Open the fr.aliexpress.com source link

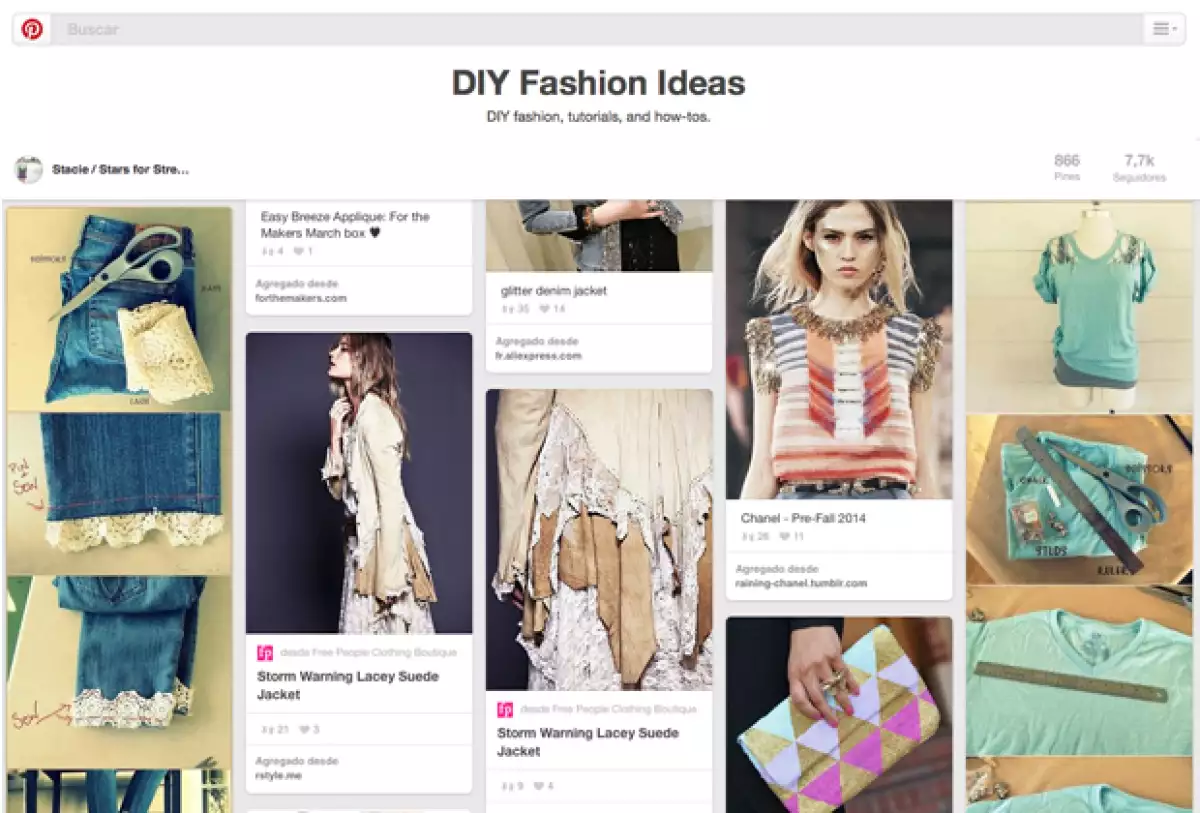click(x=540, y=356)
